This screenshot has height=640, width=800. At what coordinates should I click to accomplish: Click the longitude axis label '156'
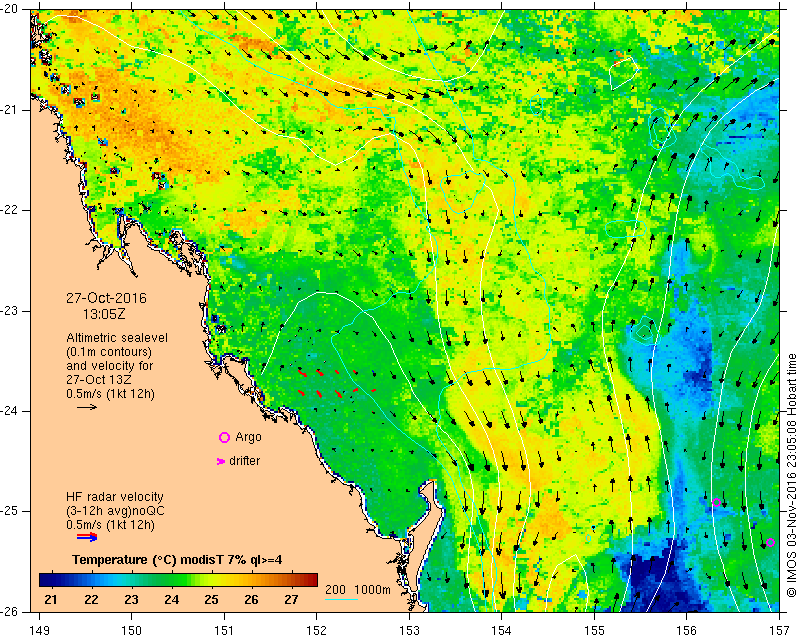[x=687, y=631]
